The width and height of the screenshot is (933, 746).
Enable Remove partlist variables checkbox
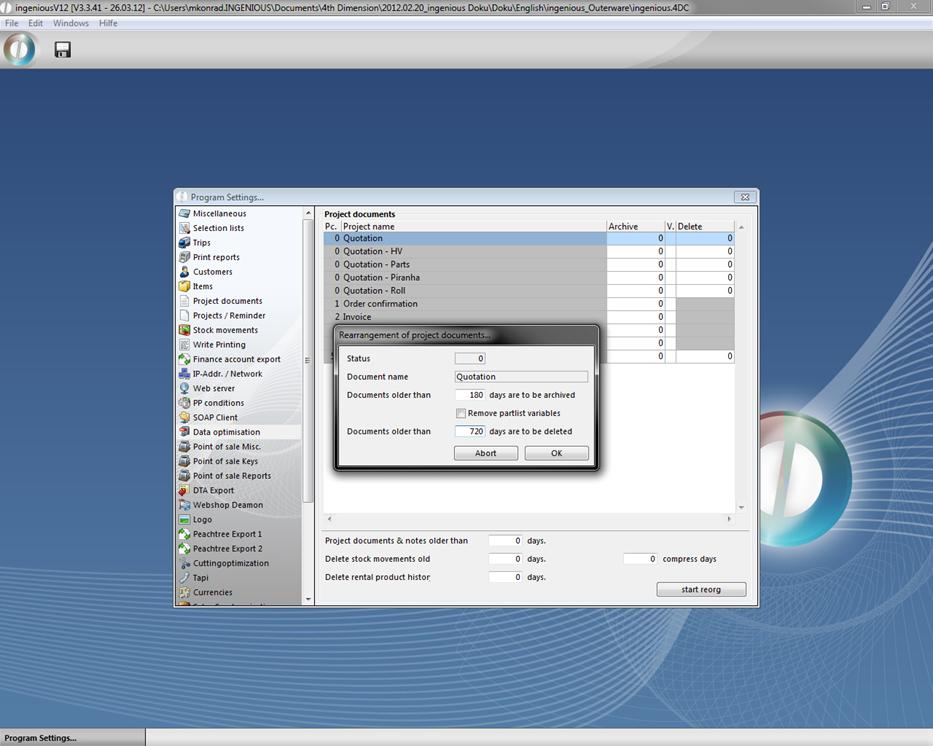pyautogui.click(x=461, y=413)
